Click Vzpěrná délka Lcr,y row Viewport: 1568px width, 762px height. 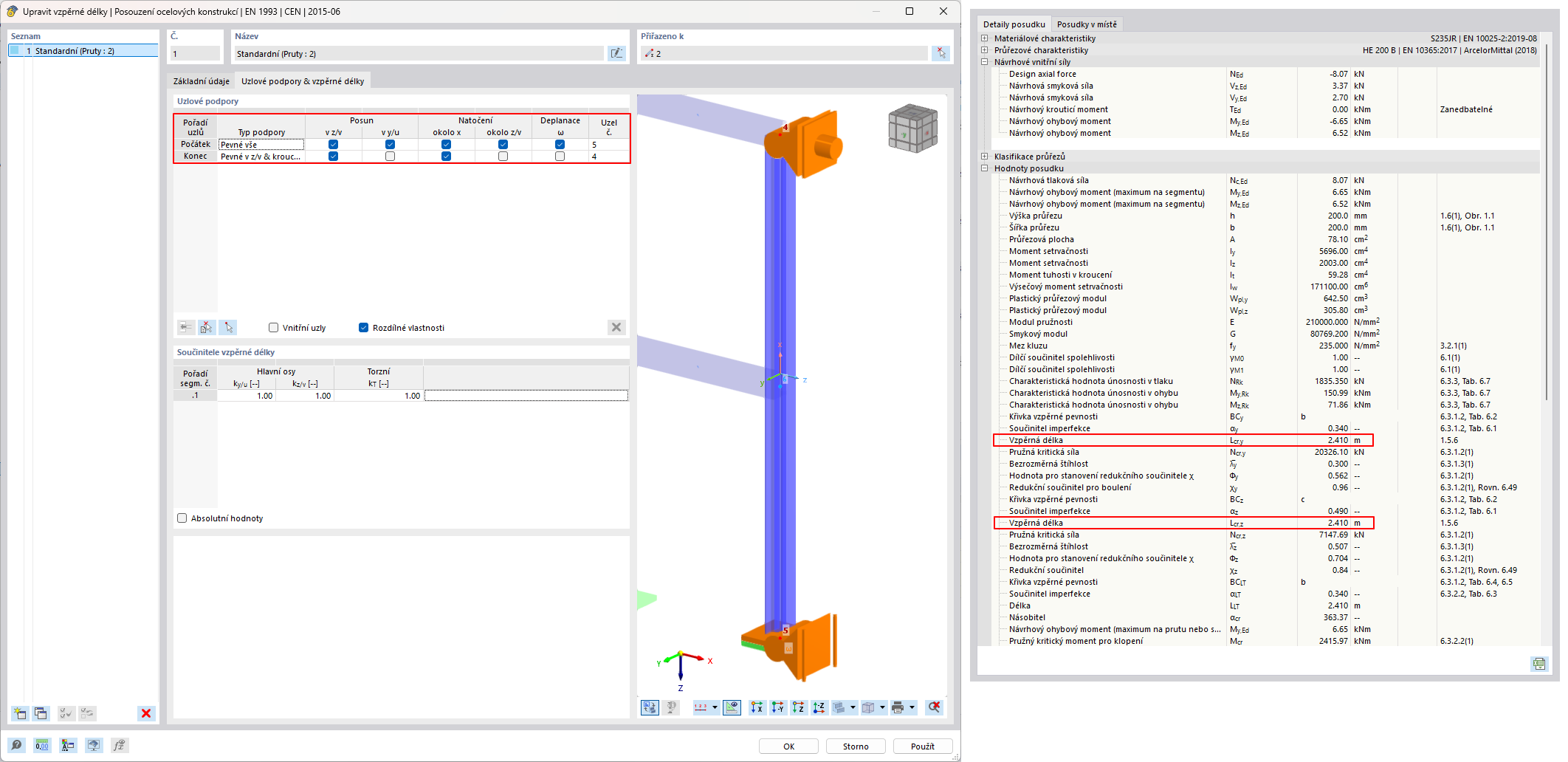(1183, 440)
